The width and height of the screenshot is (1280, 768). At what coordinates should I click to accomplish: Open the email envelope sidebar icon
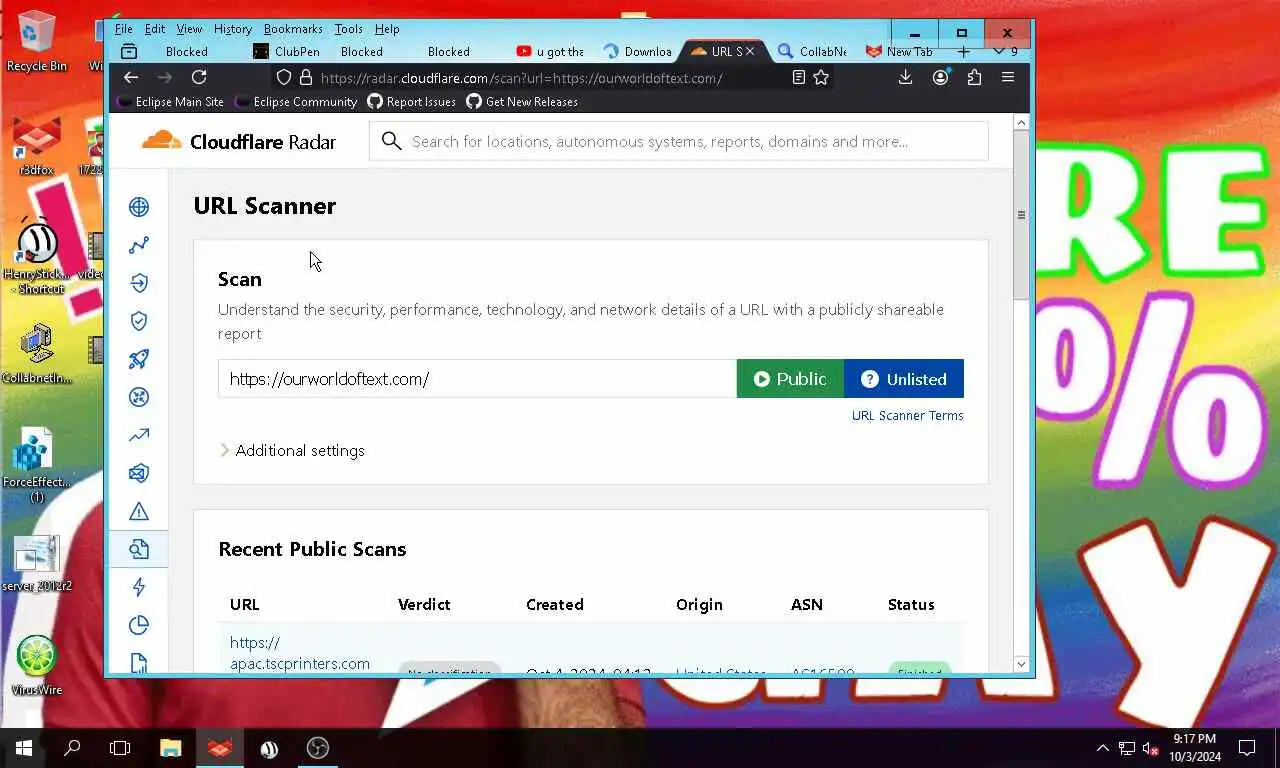[x=139, y=473]
